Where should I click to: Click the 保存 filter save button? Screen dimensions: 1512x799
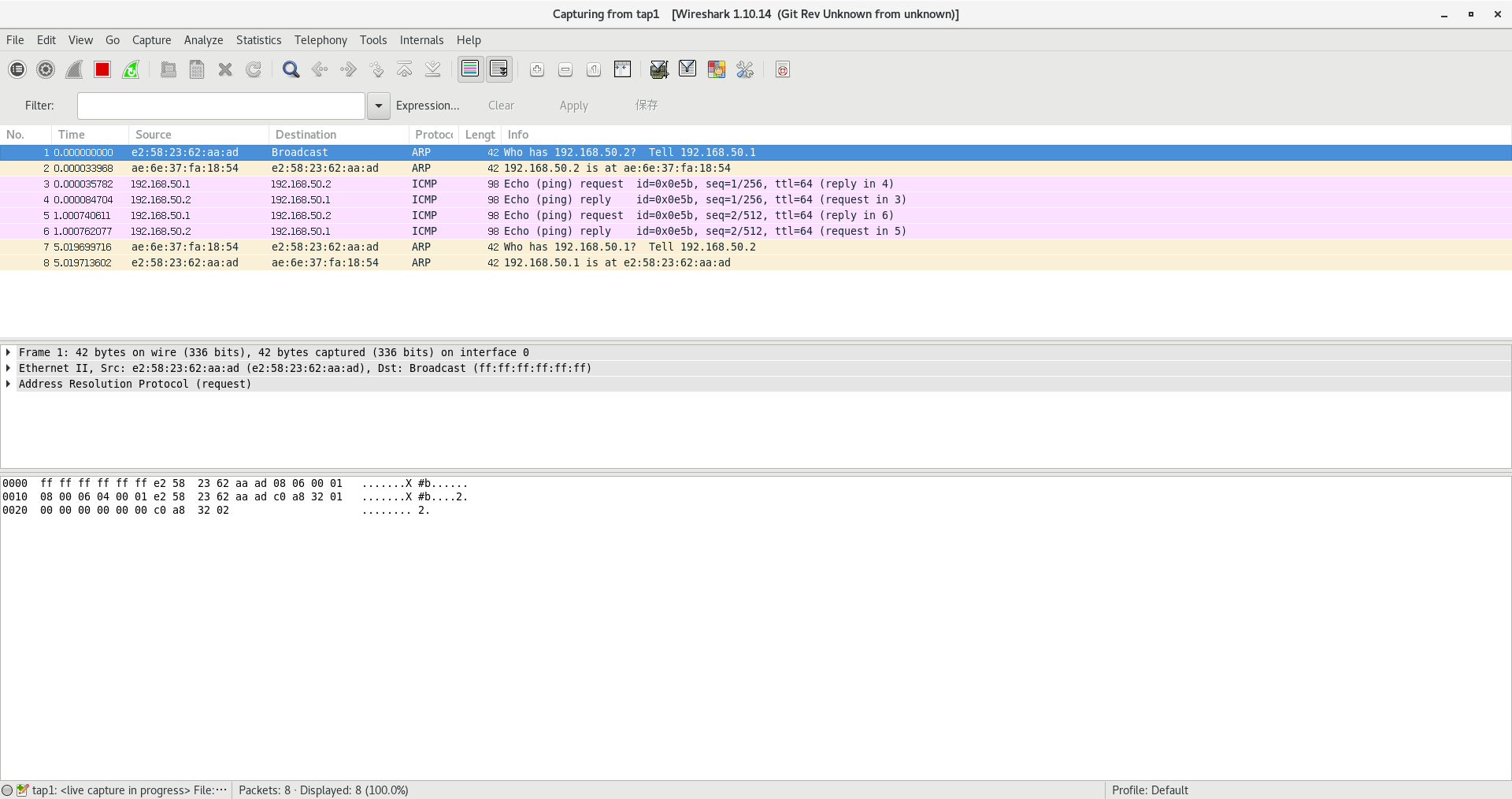(647, 106)
